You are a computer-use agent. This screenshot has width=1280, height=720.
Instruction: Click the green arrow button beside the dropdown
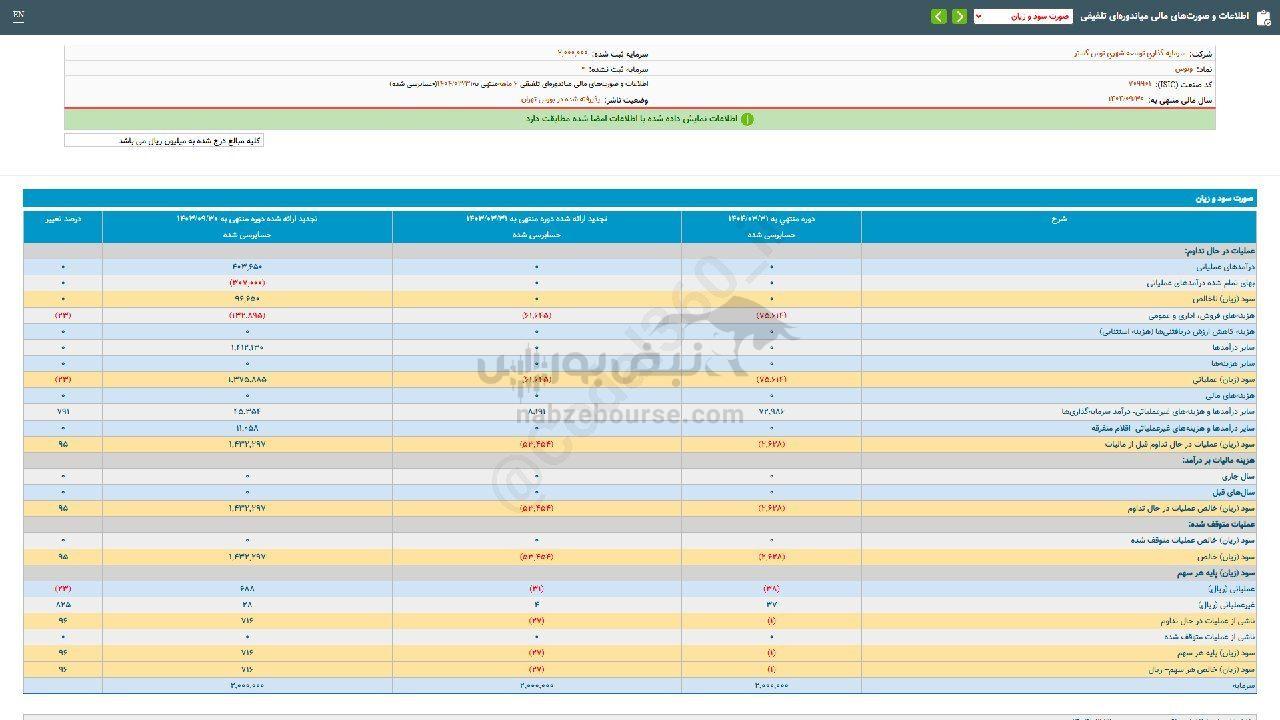959,17
